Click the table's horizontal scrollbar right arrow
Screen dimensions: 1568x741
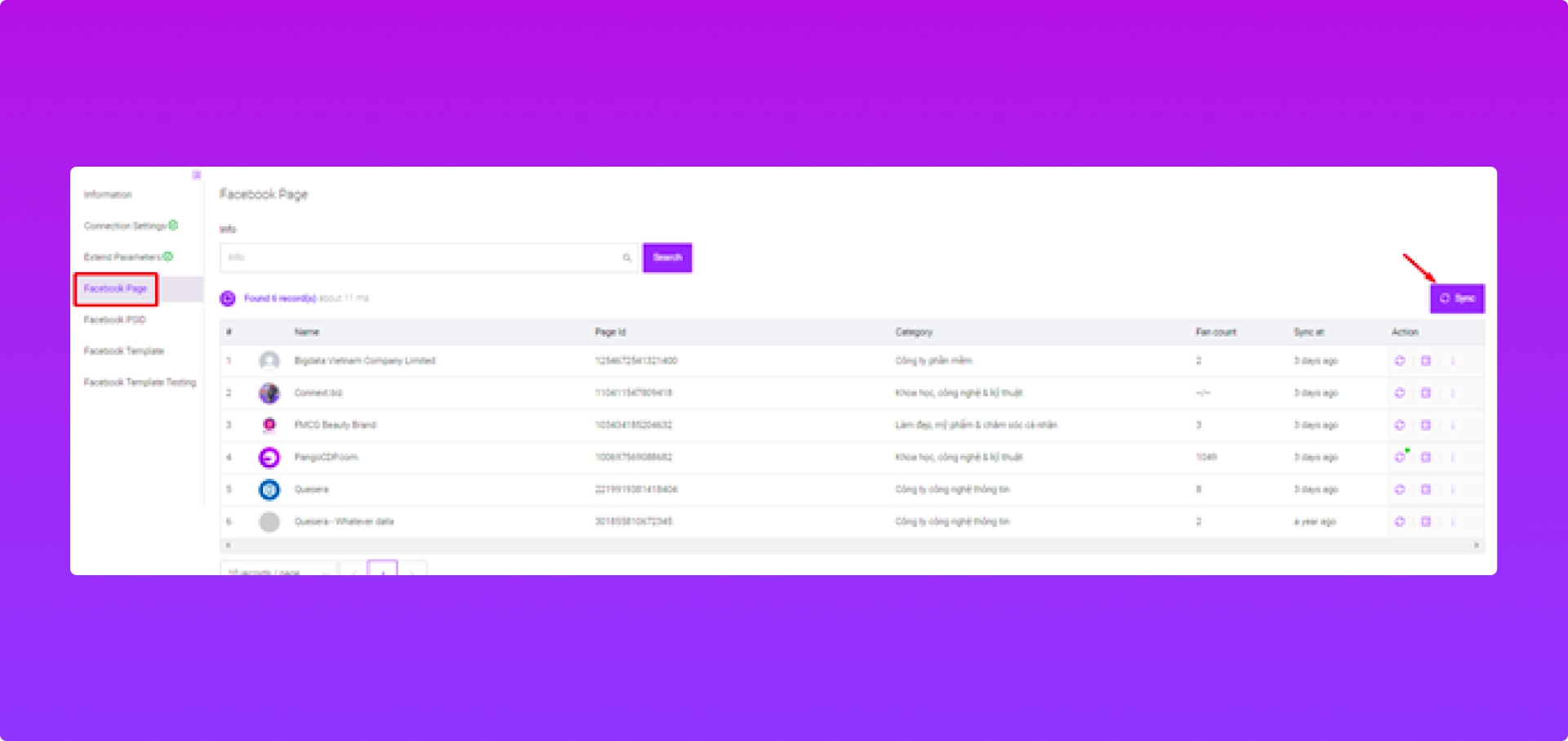[1476, 545]
